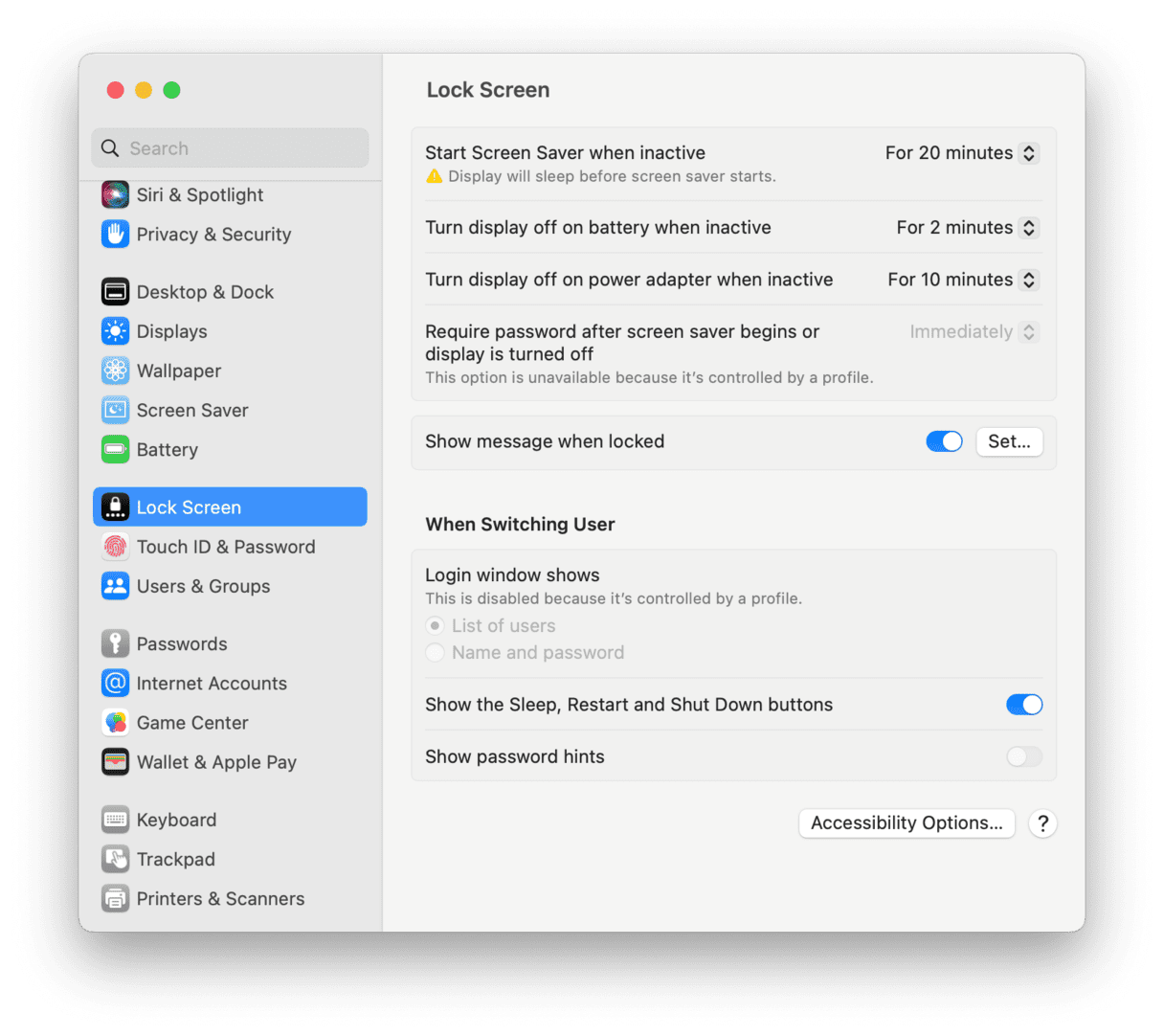Click the Set button for lock message

click(1009, 441)
